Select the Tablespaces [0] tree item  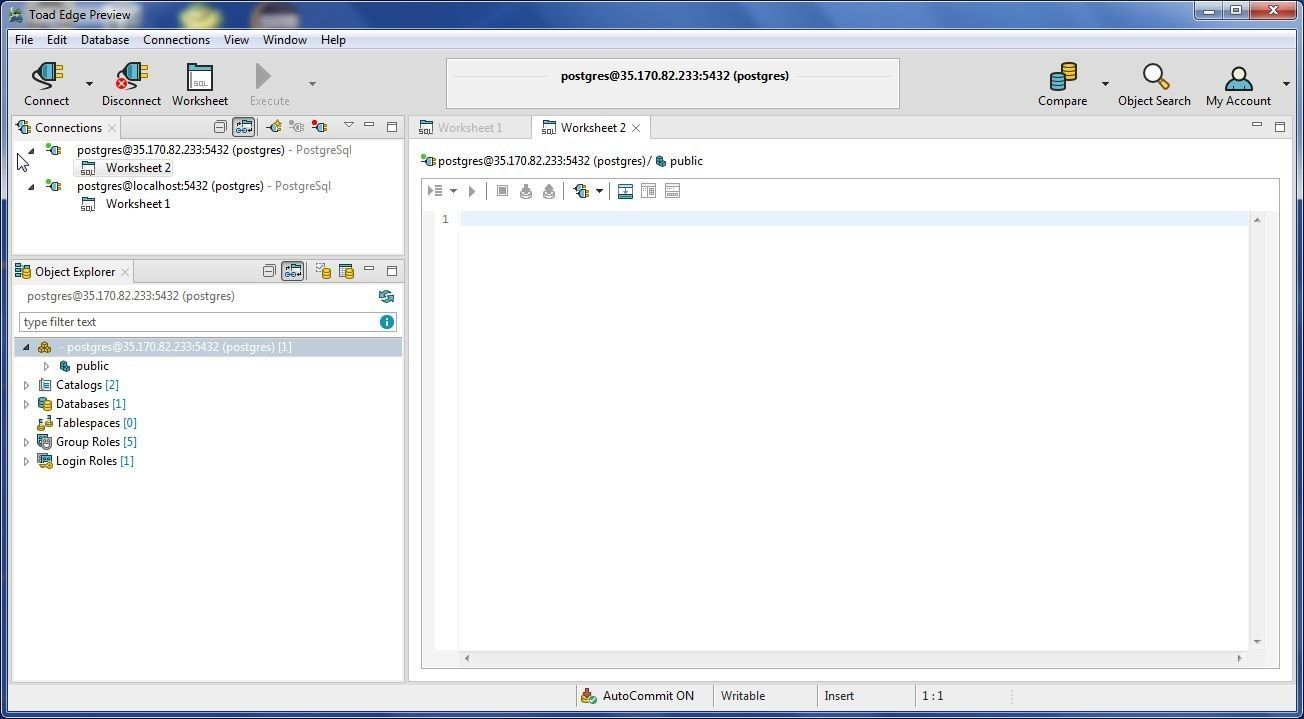(96, 423)
